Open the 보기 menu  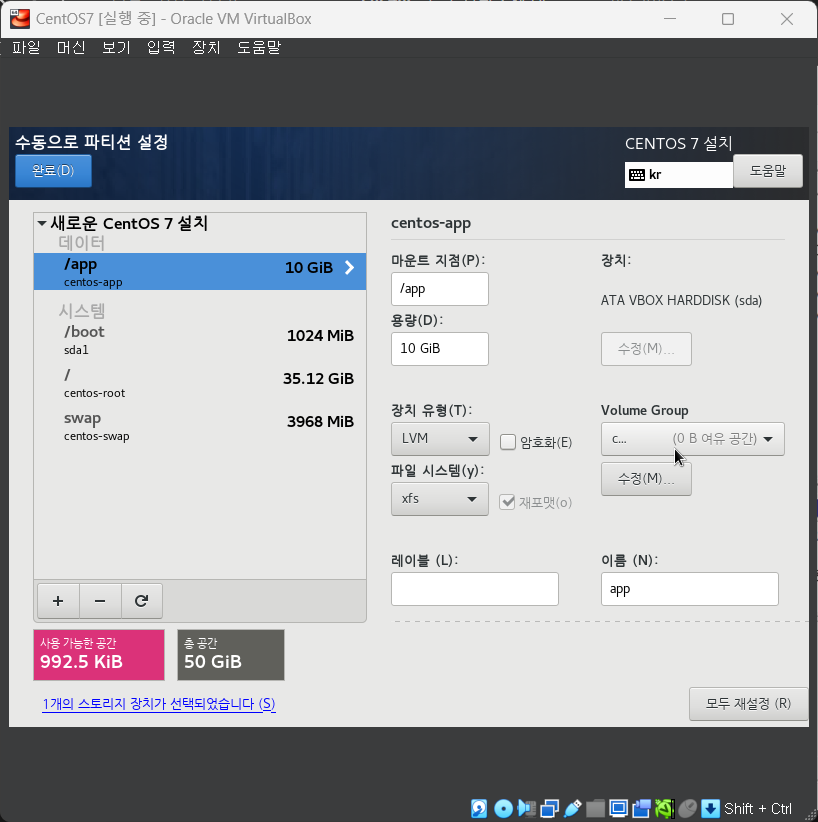tap(116, 47)
